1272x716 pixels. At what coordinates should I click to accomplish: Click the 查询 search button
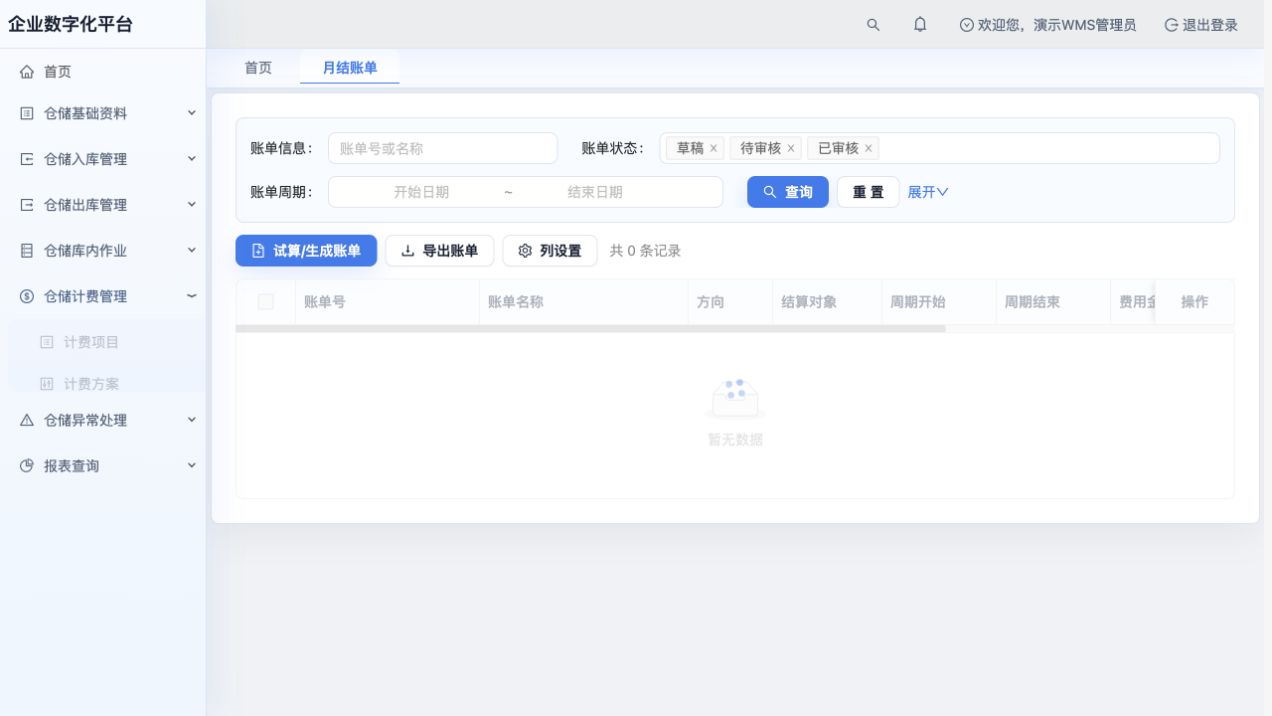tap(788, 192)
